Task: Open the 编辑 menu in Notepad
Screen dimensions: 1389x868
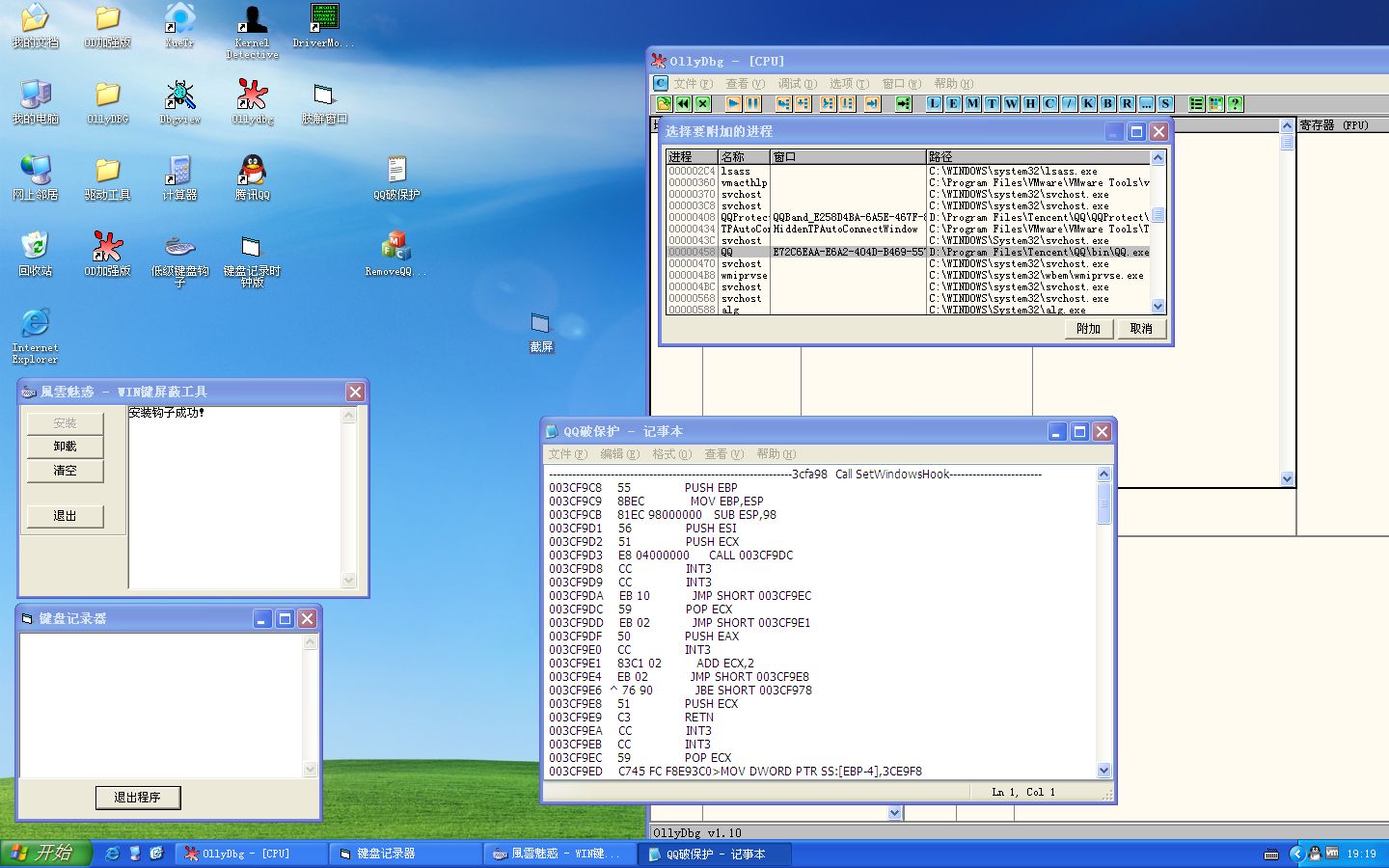Action: coord(619,454)
